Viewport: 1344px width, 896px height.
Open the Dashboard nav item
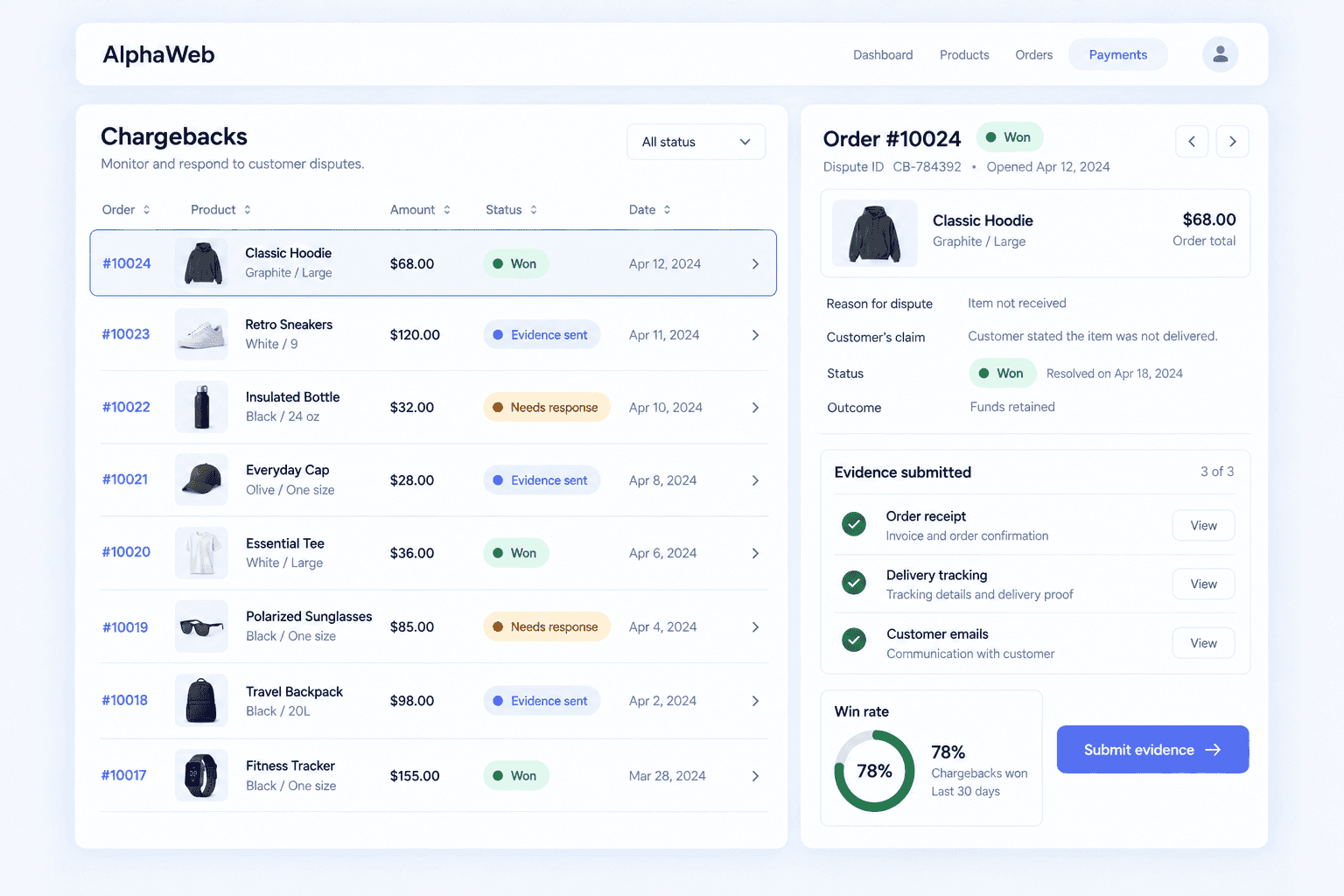tap(883, 55)
